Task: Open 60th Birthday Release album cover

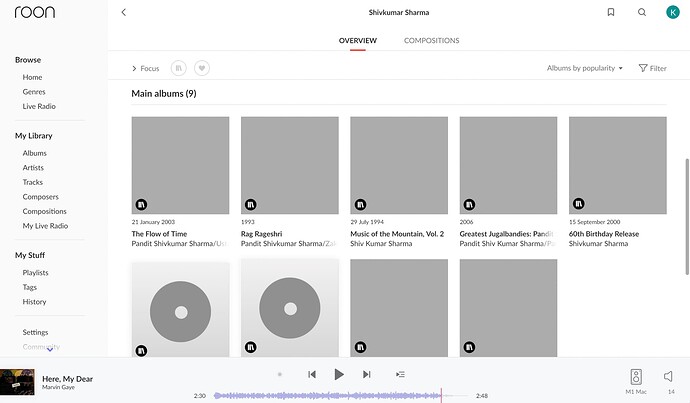Action: click(x=618, y=165)
